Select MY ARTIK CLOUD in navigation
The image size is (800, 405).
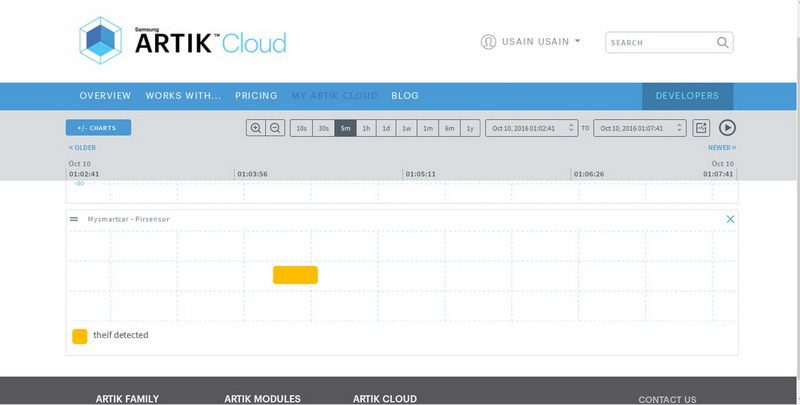[x=334, y=95]
